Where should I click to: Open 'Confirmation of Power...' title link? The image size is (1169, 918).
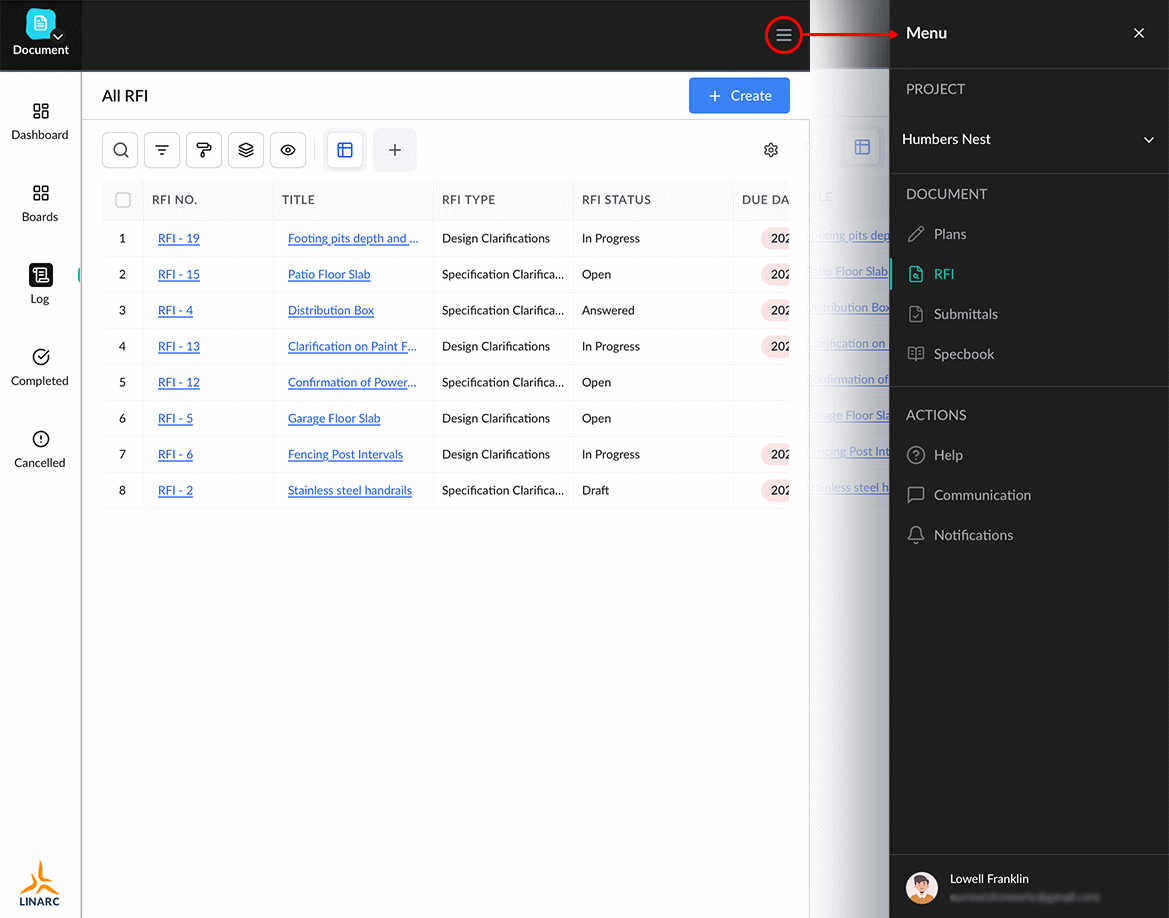[x=352, y=383]
